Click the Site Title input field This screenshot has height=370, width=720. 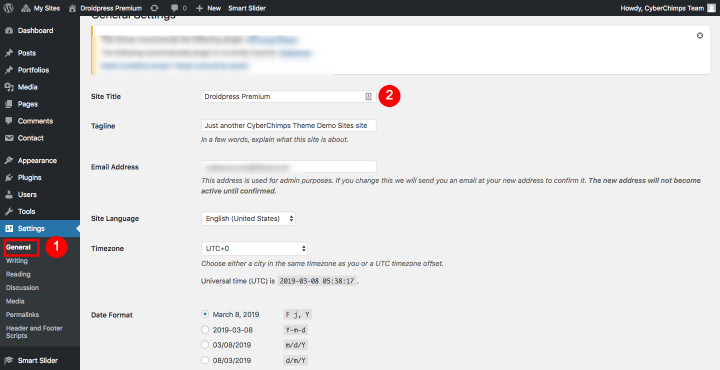point(289,96)
